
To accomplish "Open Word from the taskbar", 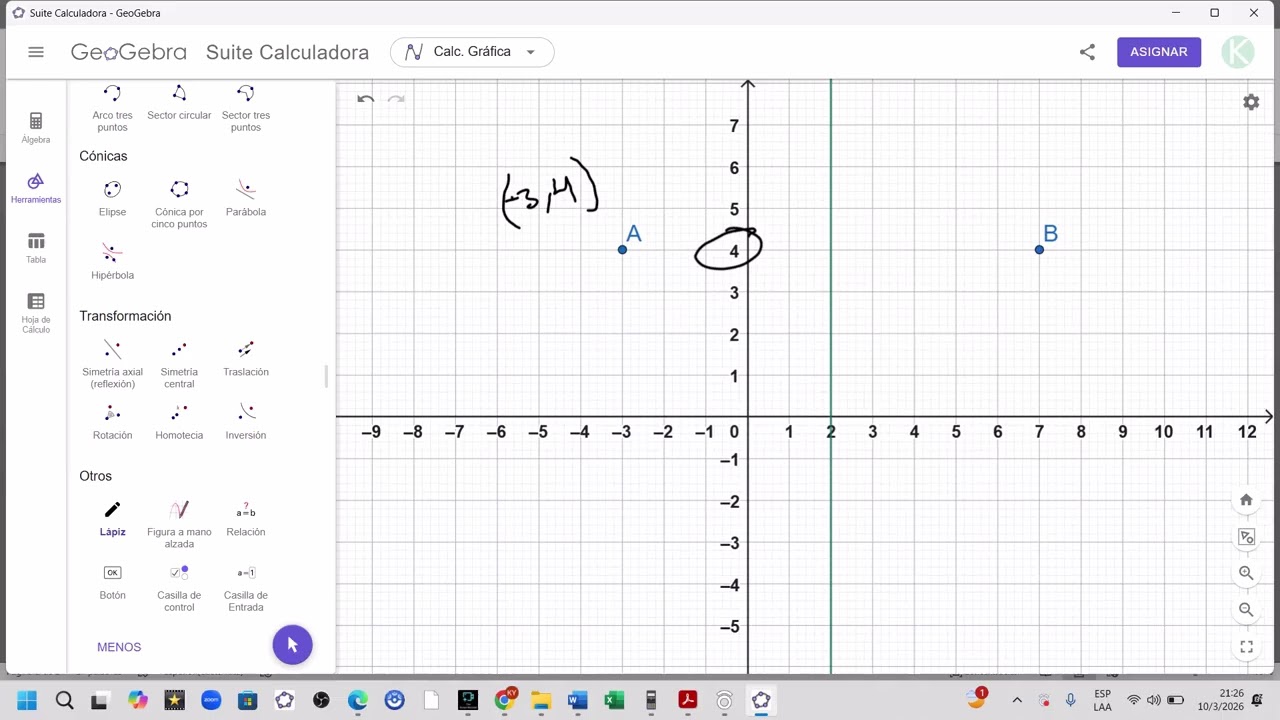I will point(577,700).
